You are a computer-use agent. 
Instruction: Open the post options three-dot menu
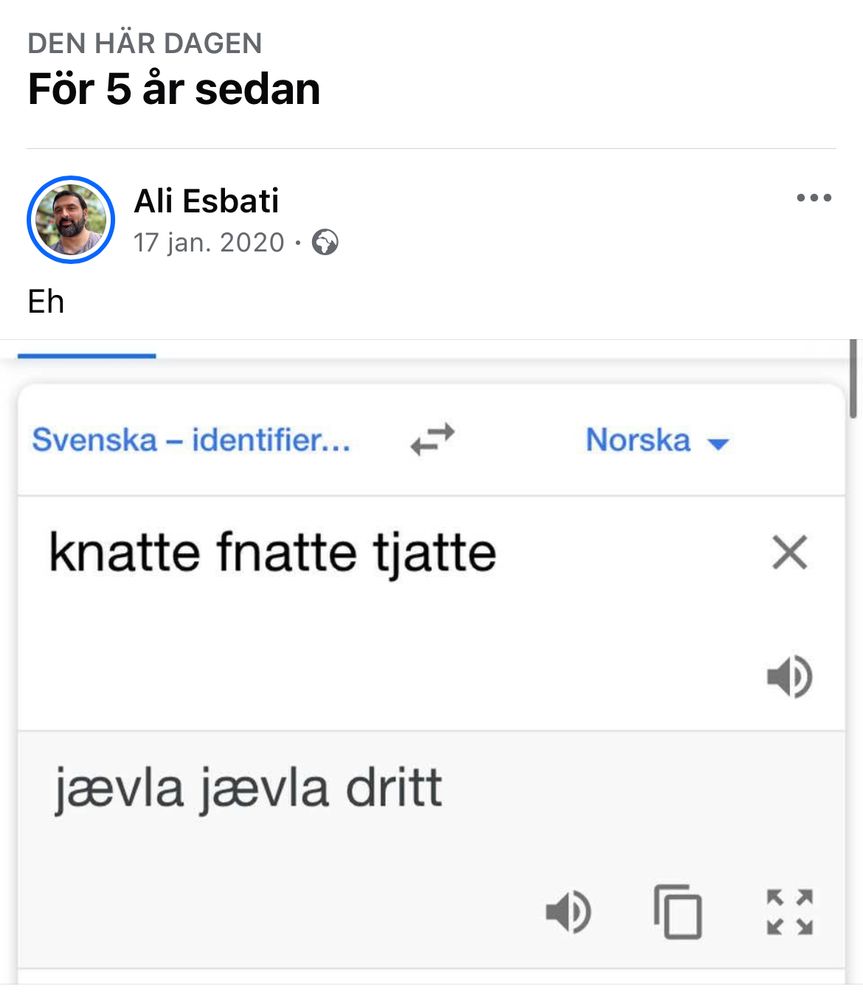coord(815,197)
